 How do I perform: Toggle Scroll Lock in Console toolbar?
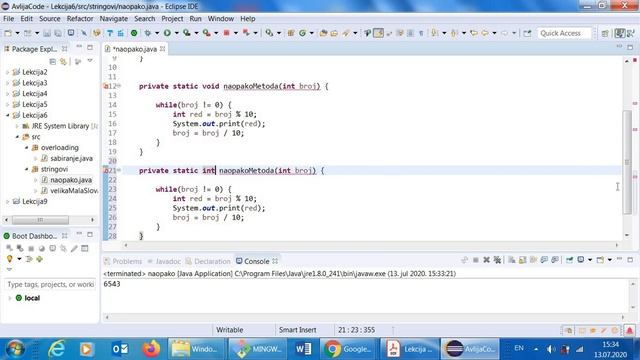[x=522, y=260]
